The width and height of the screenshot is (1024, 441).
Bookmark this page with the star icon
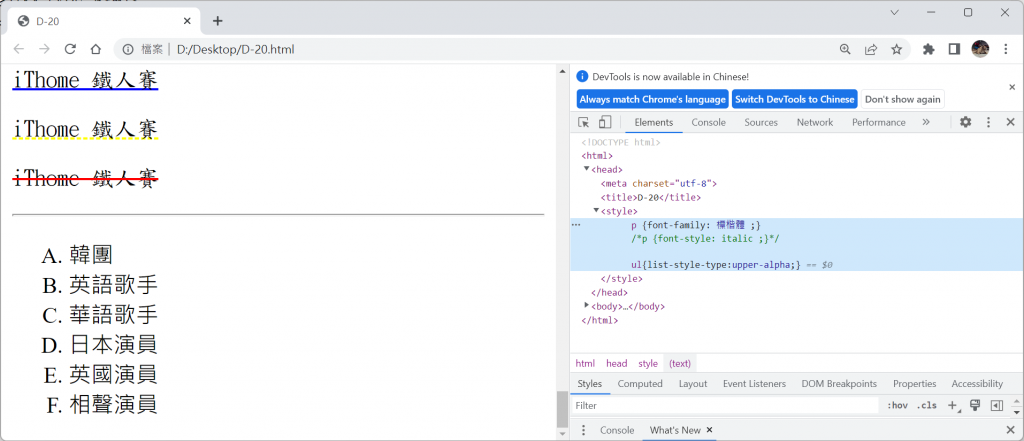point(897,49)
